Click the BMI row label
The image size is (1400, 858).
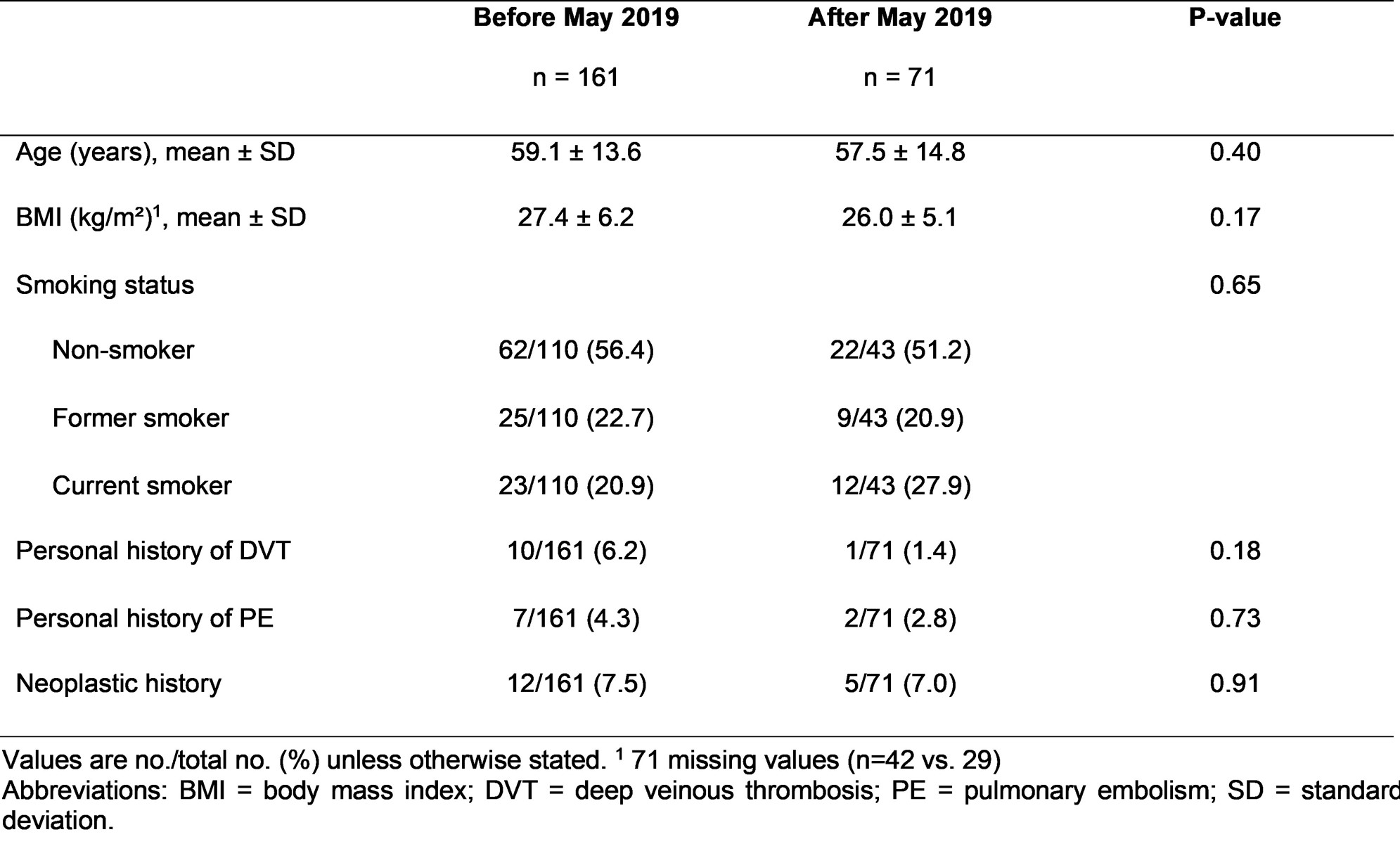coord(161,217)
